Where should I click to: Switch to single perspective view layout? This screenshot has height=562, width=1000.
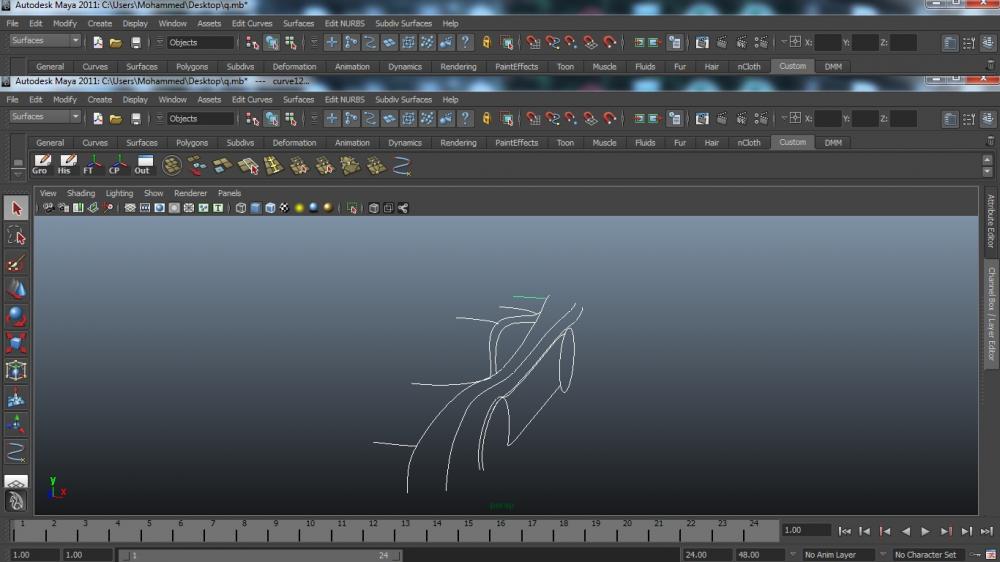tap(16, 482)
